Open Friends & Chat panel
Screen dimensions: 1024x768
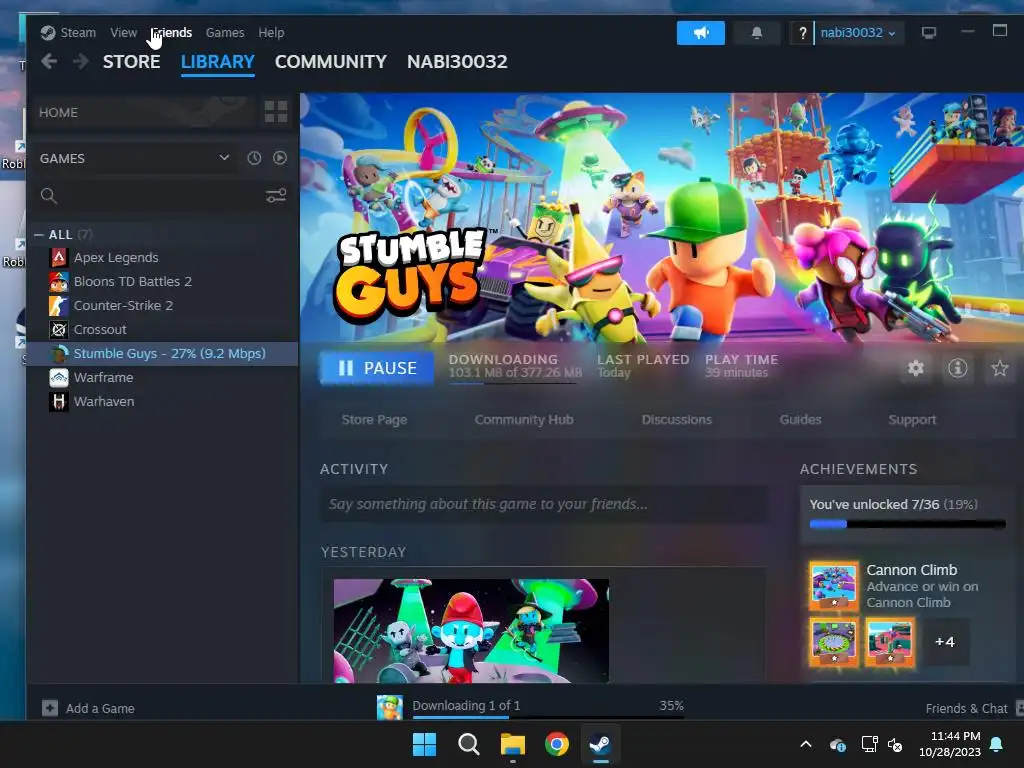coord(966,708)
